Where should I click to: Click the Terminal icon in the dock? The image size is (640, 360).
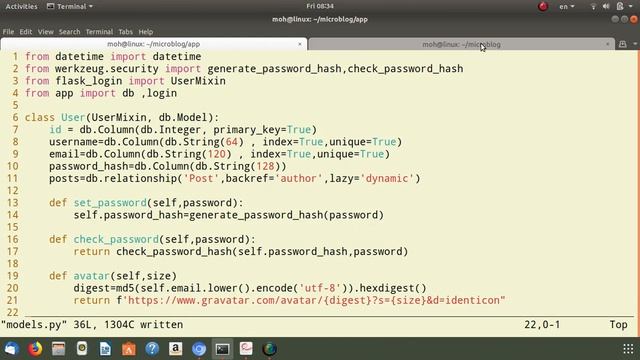click(x=222, y=349)
